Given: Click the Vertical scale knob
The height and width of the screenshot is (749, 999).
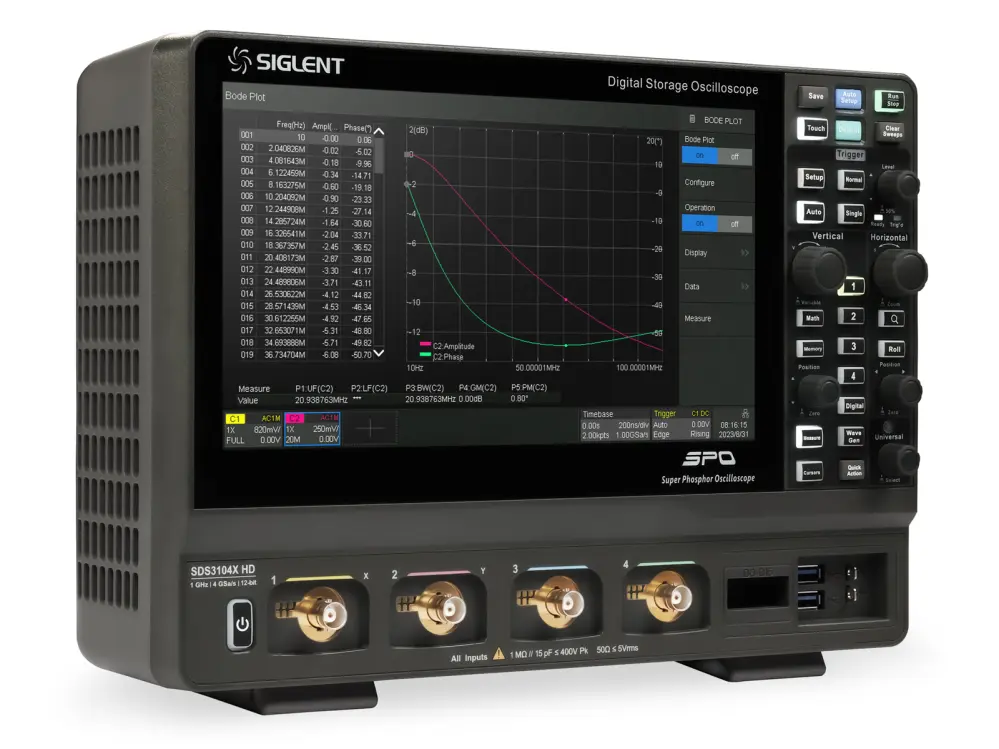Looking at the screenshot, I should (x=819, y=268).
